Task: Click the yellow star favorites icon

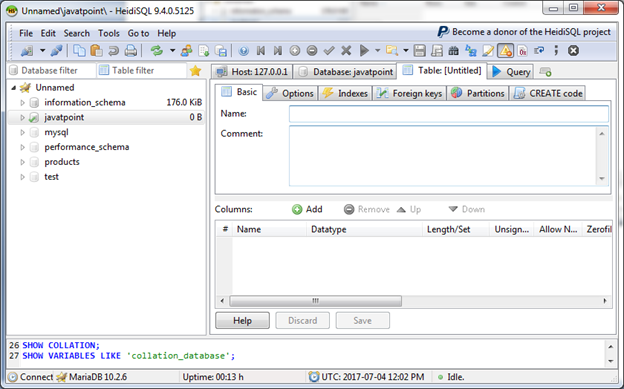Action: tap(195, 71)
